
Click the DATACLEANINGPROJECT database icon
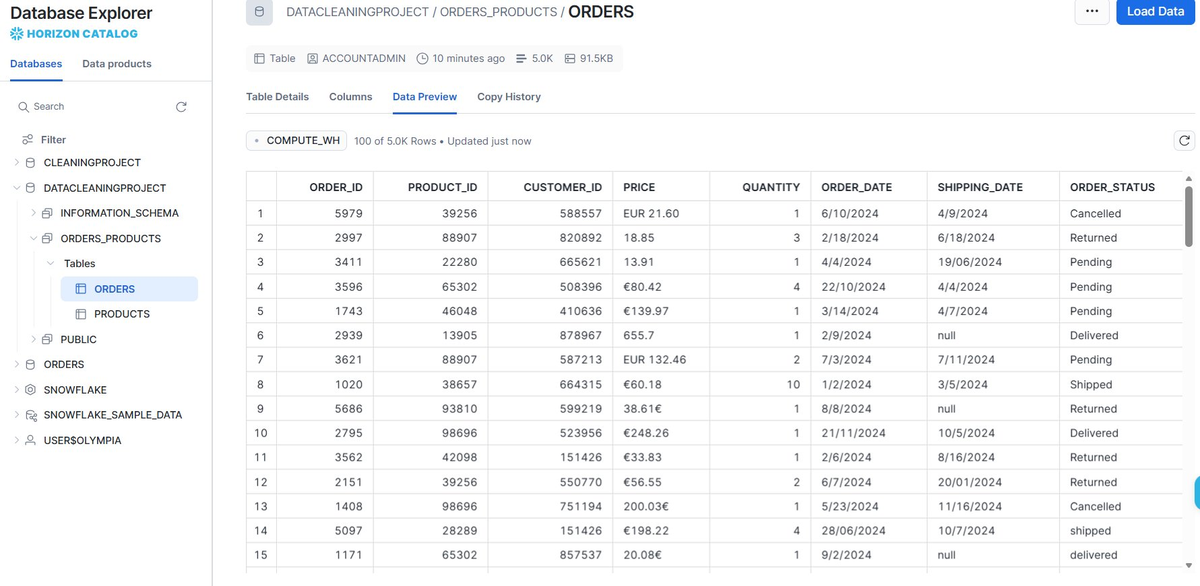pyautogui.click(x=30, y=188)
